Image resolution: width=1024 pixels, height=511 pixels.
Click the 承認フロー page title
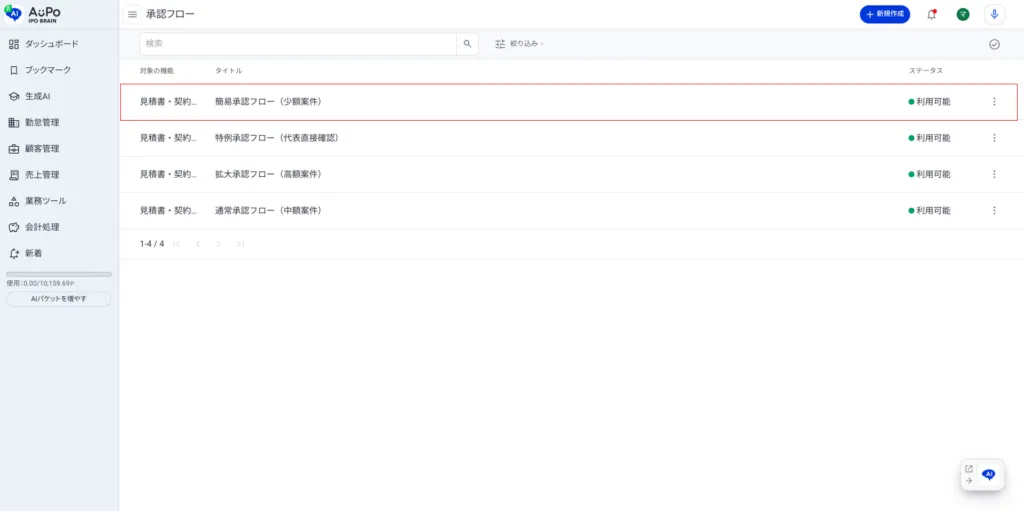(x=170, y=14)
